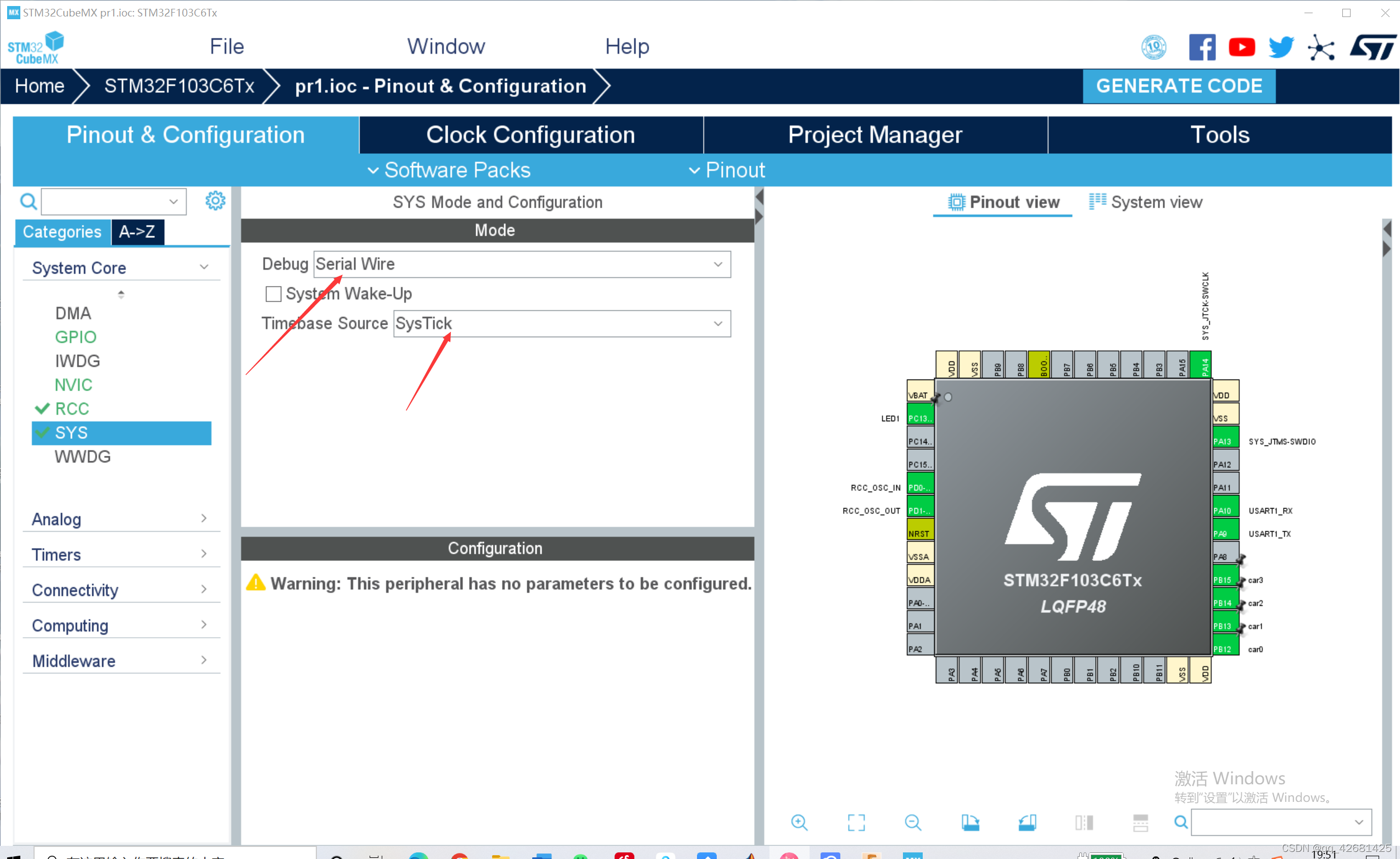Screen dimensions: 1400x859
Task: Click the green PA14 pin on the chip
Action: 1200,364
